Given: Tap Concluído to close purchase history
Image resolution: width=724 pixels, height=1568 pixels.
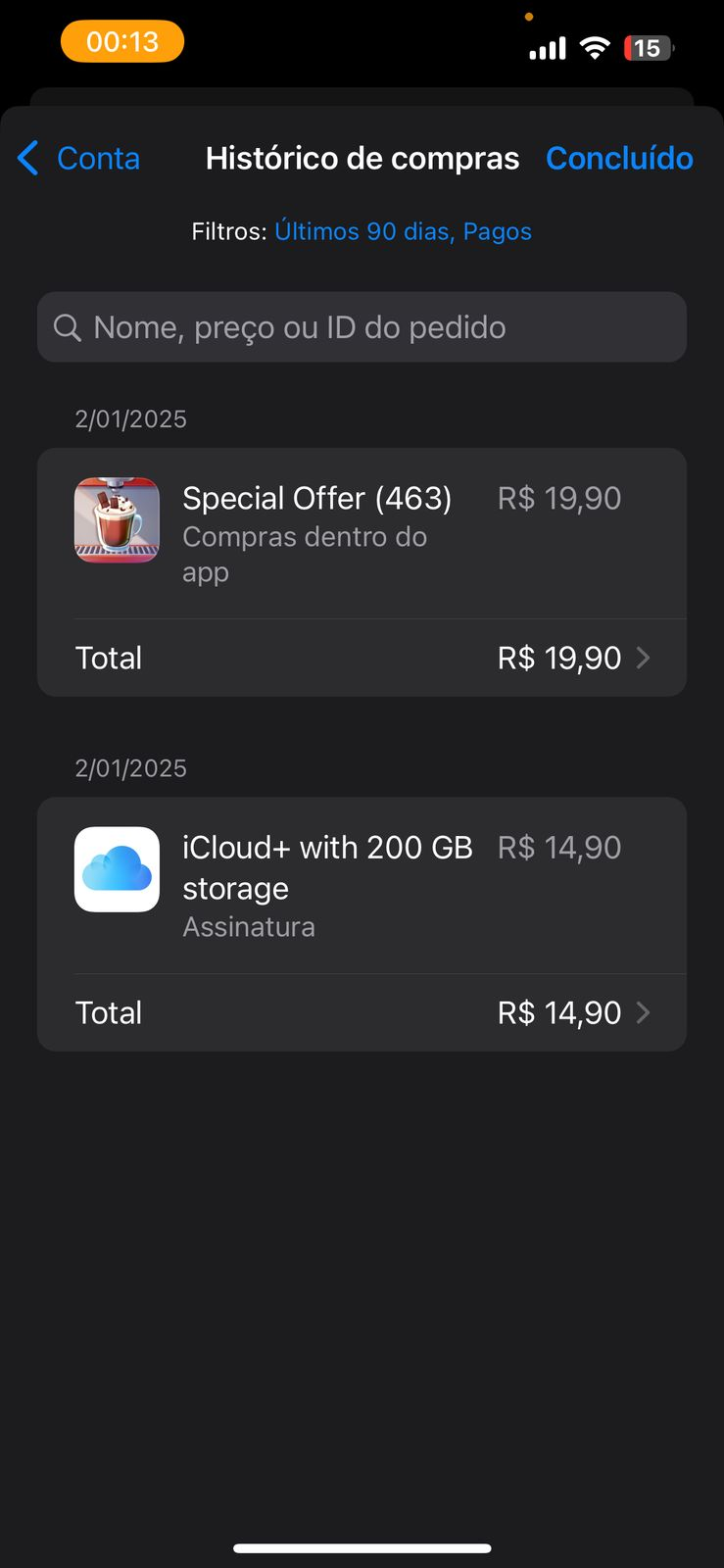Looking at the screenshot, I should tap(619, 158).
